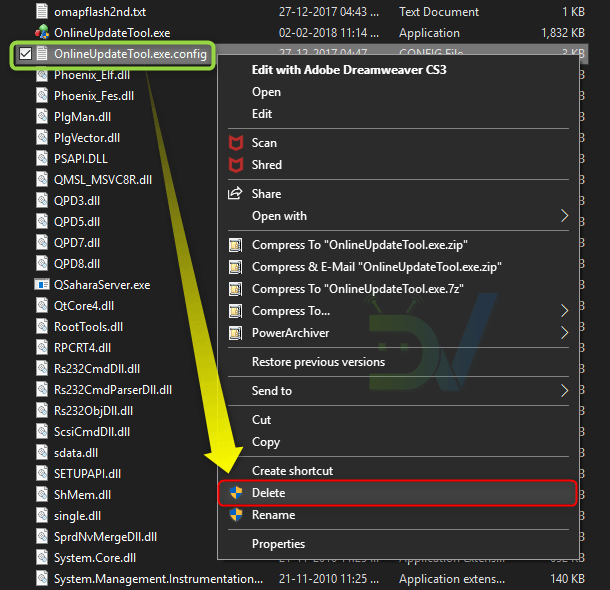Click the McAfee Shred shield icon
The width and height of the screenshot is (610, 590).
point(236,165)
